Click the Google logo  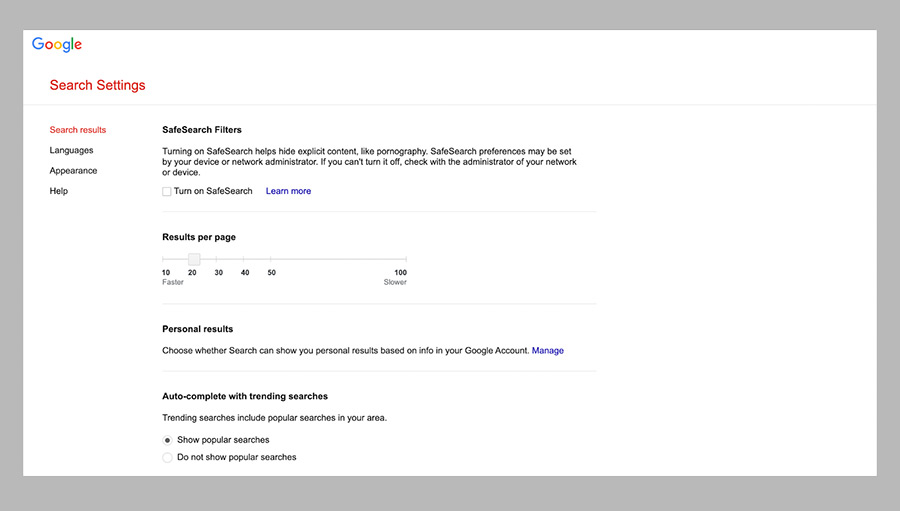(x=57, y=45)
